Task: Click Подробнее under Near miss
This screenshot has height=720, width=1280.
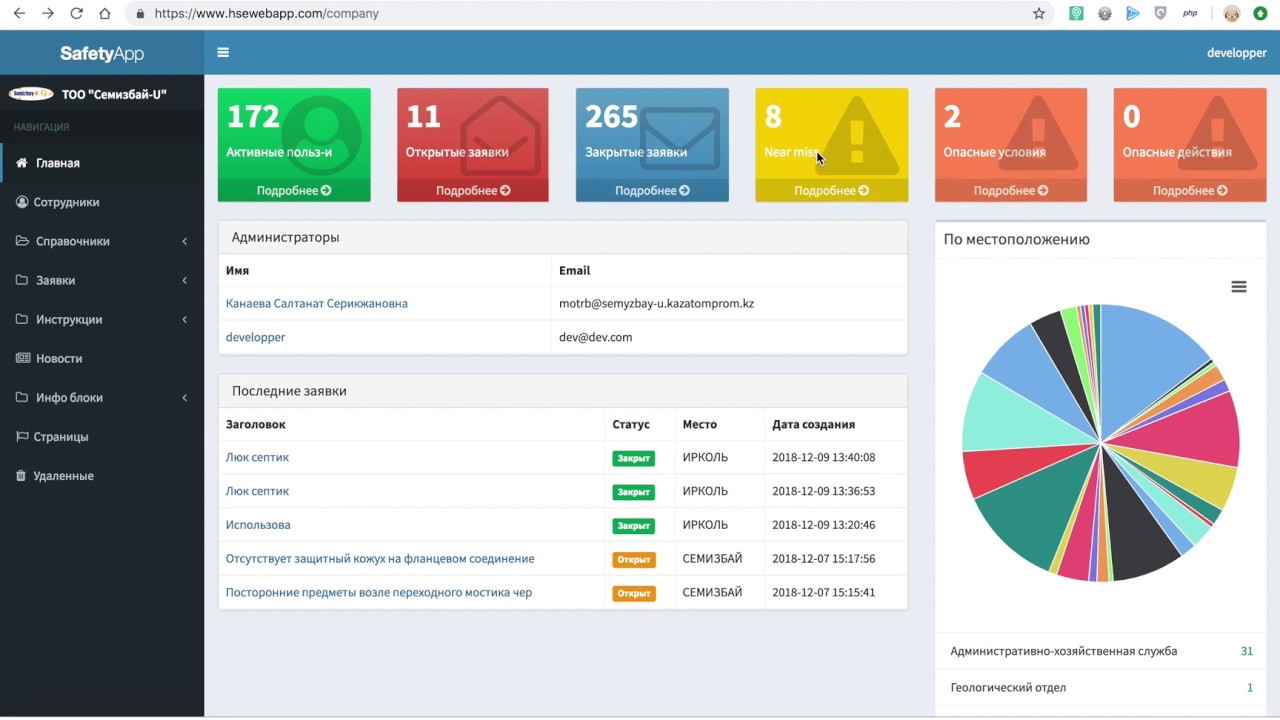Action: click(x=832, y=190)
